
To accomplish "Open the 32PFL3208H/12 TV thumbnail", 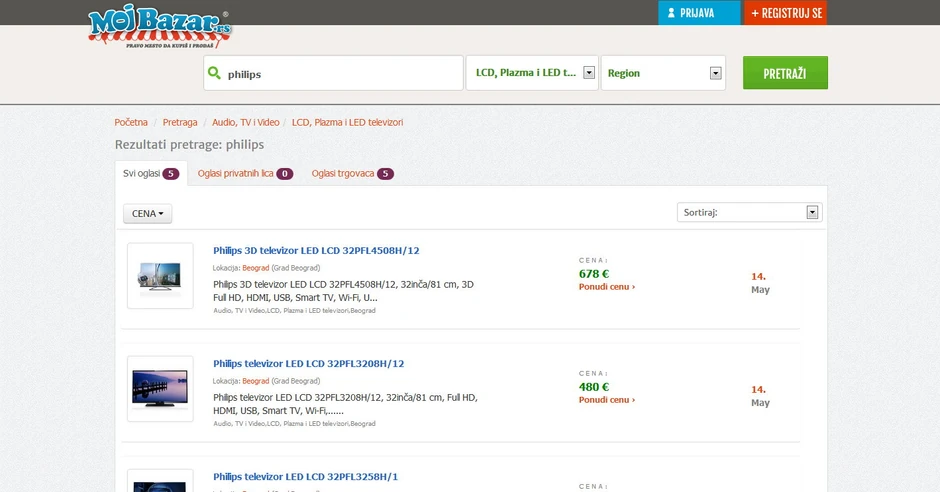I will (x=160, y=389).
